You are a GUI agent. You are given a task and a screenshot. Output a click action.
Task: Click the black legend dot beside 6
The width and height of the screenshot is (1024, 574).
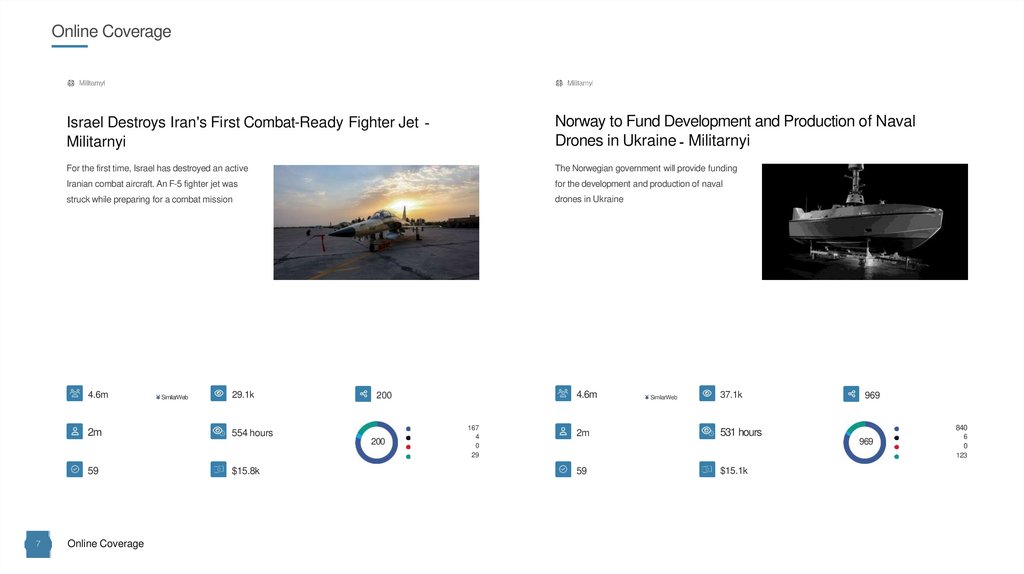[897, 438]
